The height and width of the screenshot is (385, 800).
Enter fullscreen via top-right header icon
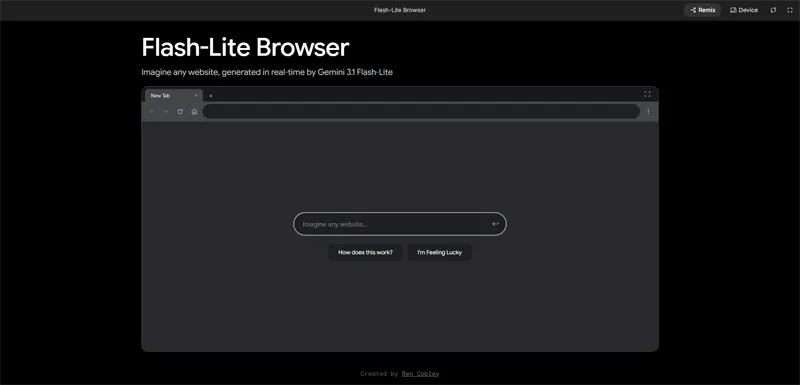[x=790, y=10]
